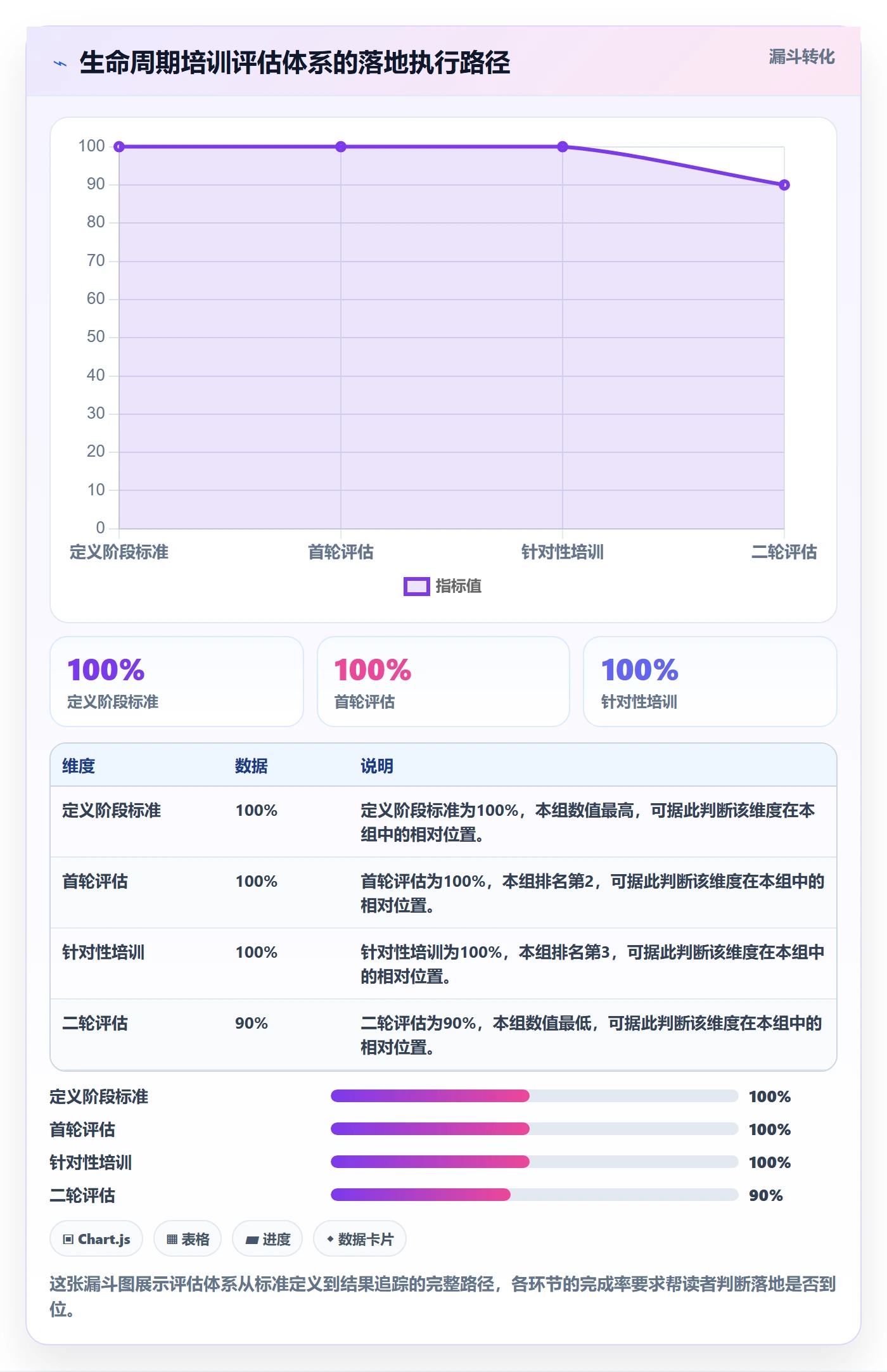Click the 首轮评估 progress bar

tap(534, 1129)
